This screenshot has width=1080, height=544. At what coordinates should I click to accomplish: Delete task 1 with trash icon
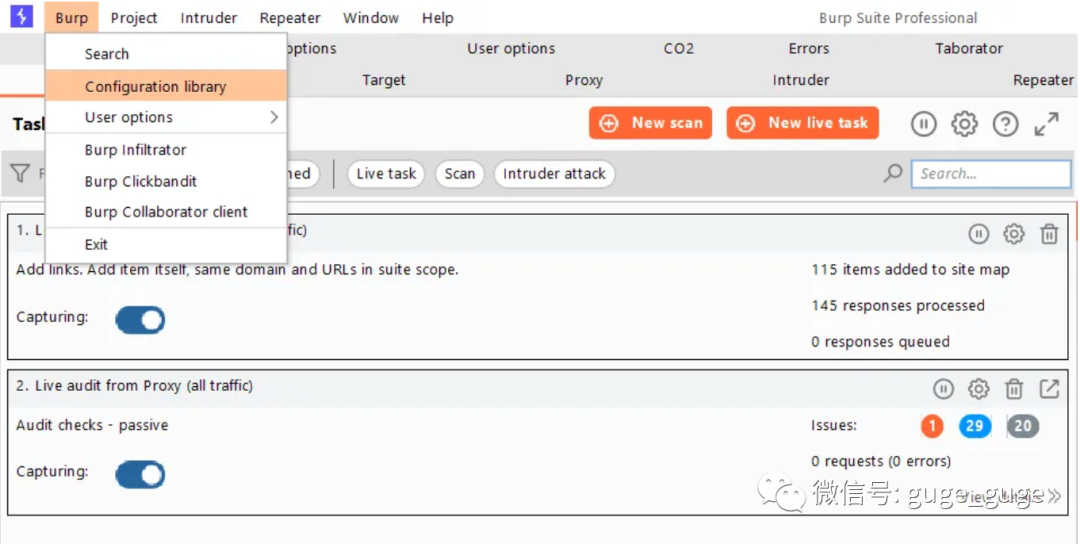1049,234
